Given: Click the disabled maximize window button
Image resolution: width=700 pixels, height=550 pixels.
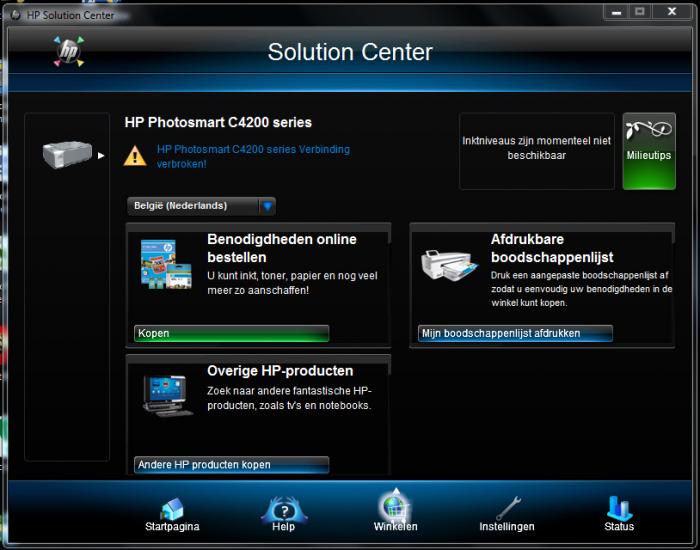Looking at the screenshot, I should [640, 12].
